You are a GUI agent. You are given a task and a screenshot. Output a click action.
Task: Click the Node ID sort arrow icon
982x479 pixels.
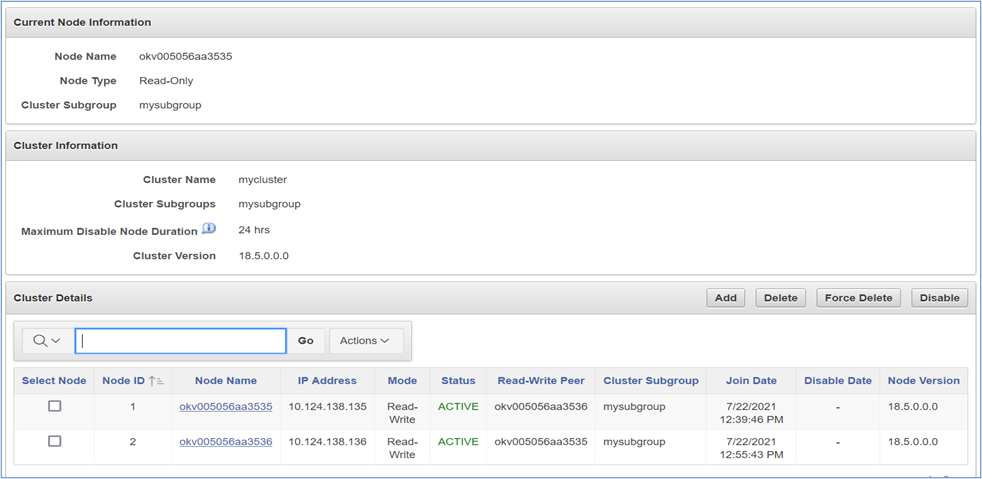pyautogui.click(x=157, y=381)
